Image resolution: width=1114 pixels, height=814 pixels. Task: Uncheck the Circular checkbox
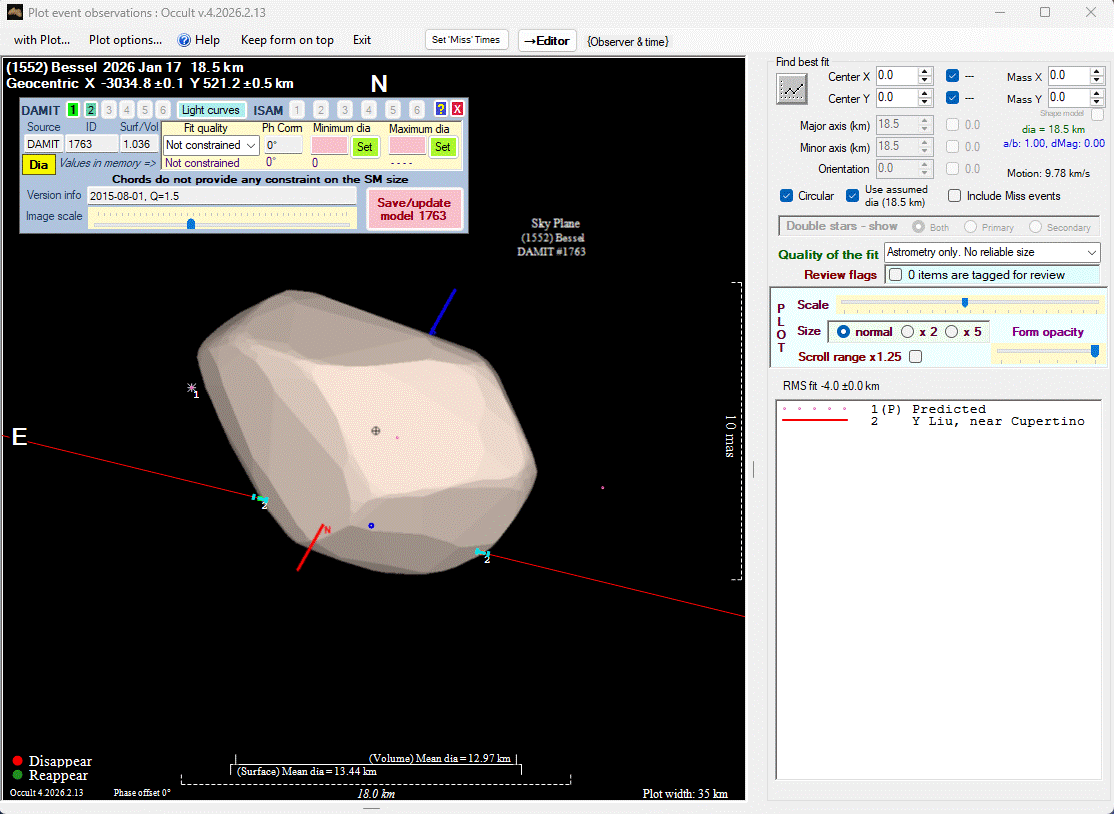click(787, 196)
